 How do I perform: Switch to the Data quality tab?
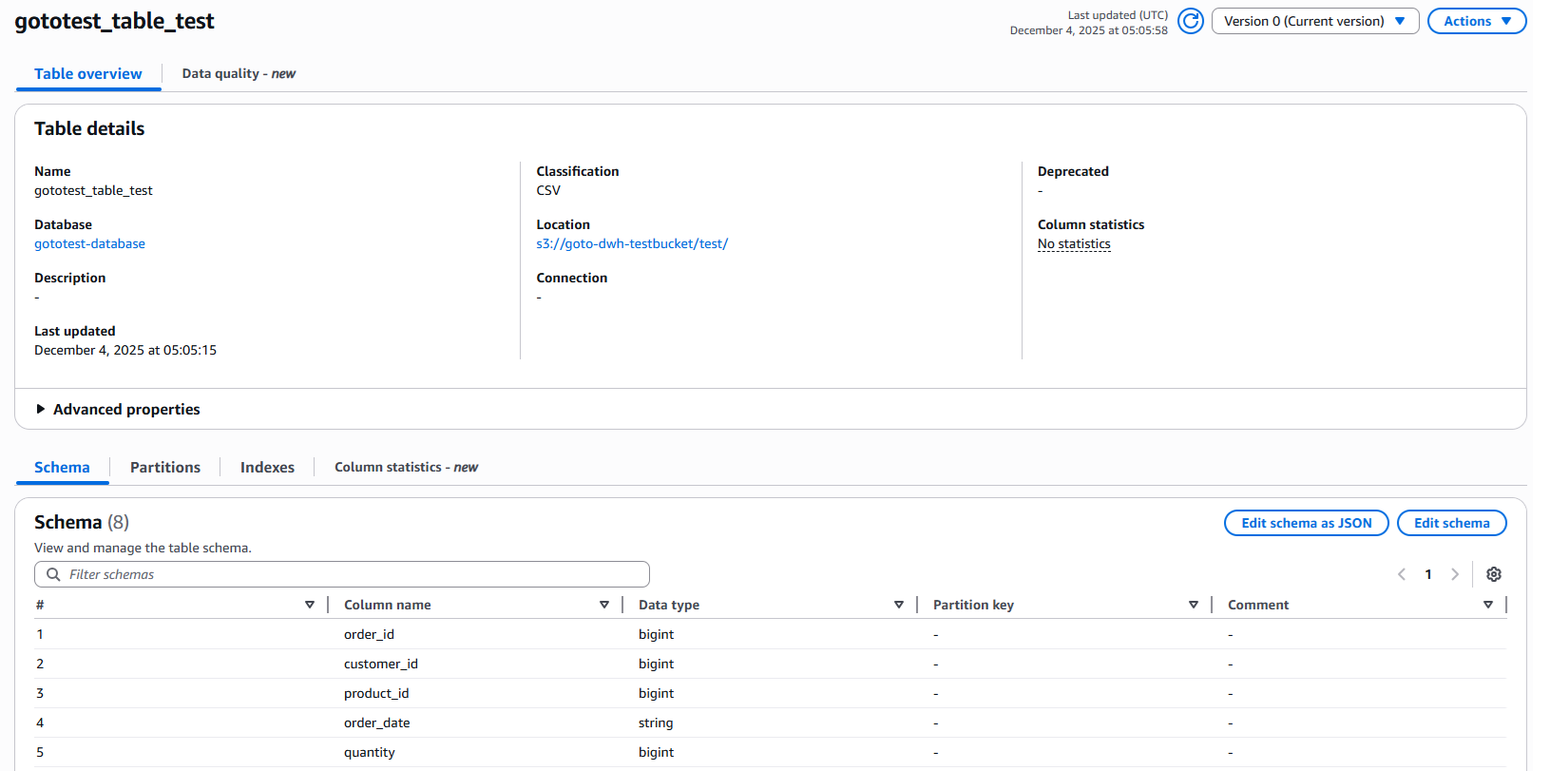point(239,74)
